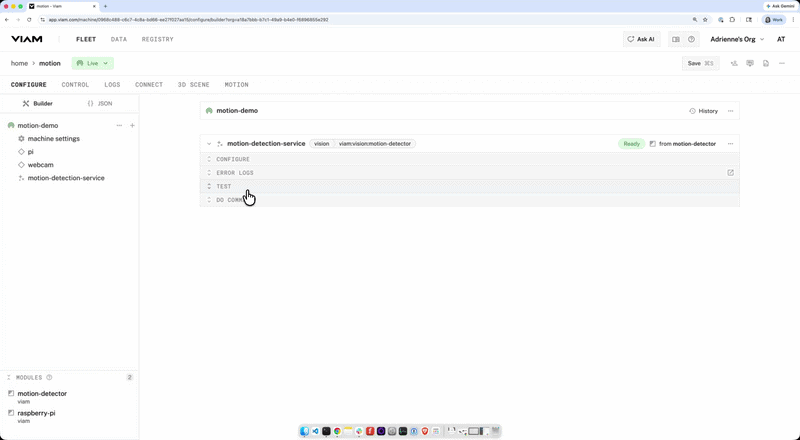
Task: Select JSON mode
Action: point(100,104)
